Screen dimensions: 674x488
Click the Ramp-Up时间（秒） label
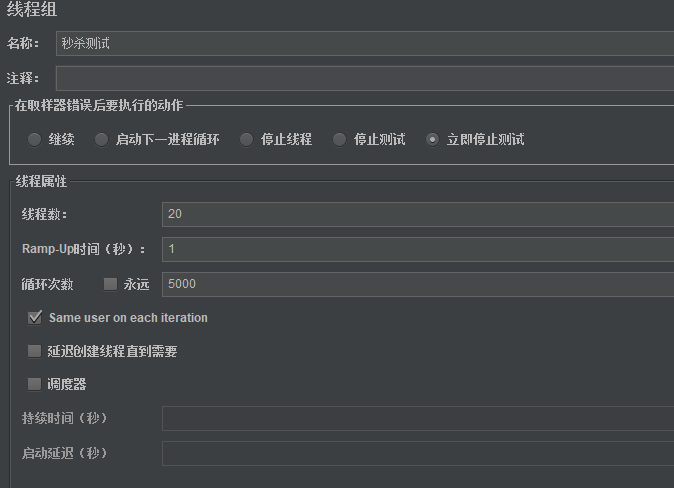point(83,249)
